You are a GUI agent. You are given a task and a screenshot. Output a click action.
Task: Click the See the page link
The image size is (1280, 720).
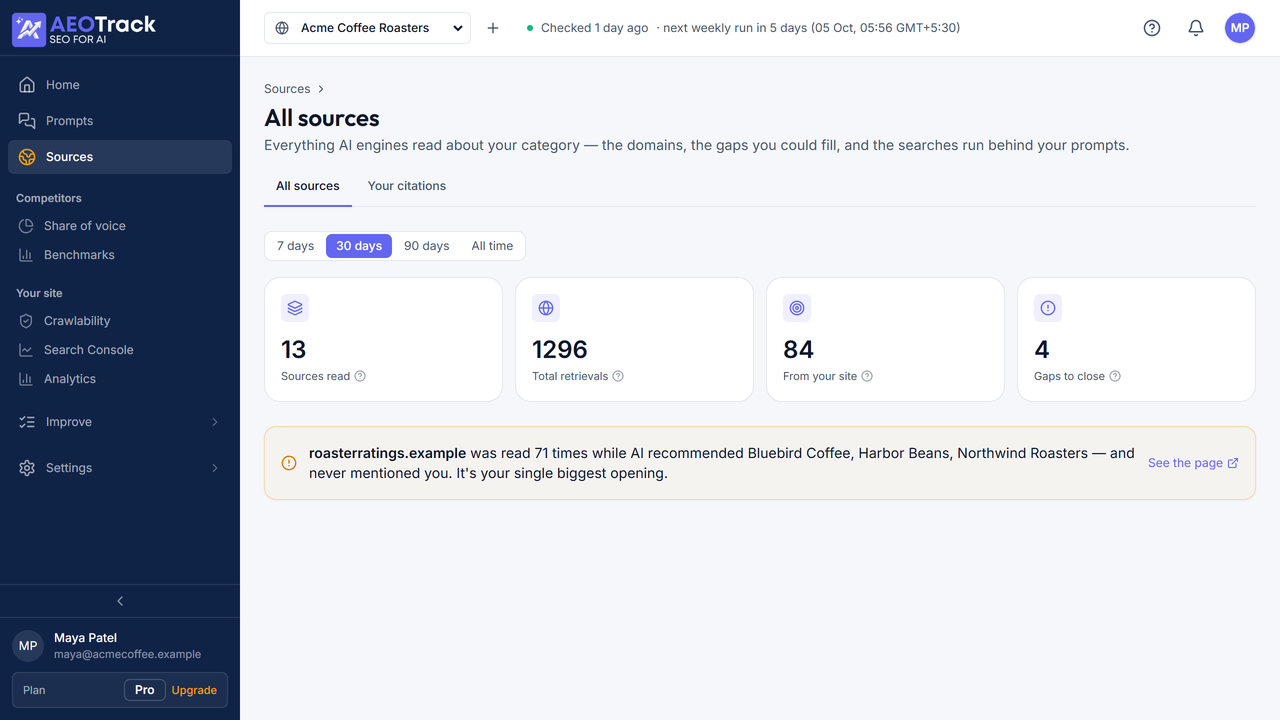pos(1193,463)
